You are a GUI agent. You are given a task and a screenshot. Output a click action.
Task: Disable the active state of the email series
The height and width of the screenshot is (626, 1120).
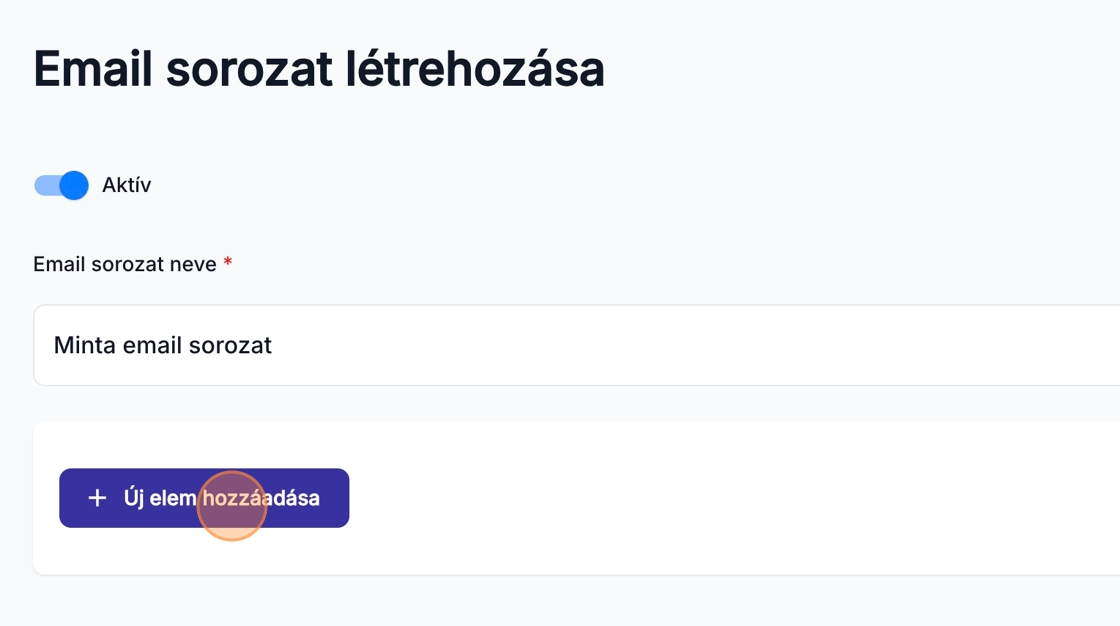point(61,185)
